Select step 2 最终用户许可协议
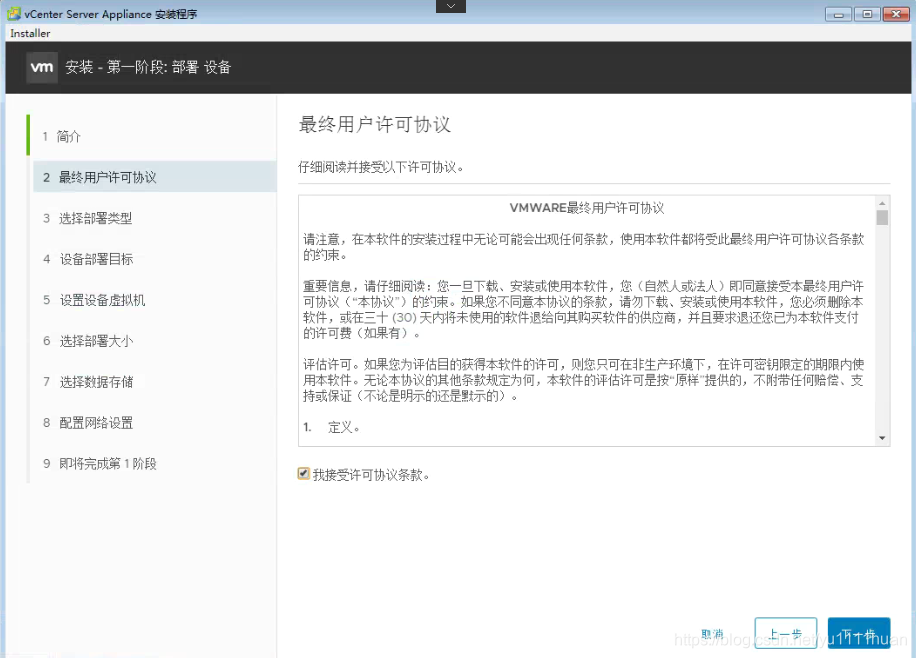 pos(155,177)
